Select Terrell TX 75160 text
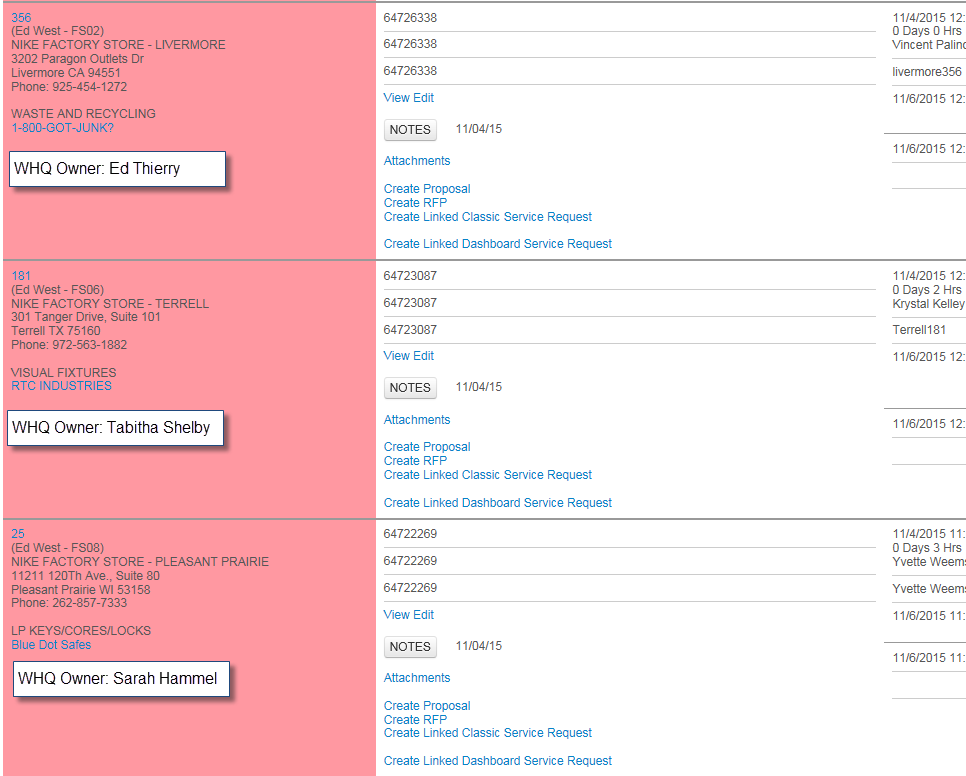This screenshot has height=776, width=966. [x=55, y=331]
